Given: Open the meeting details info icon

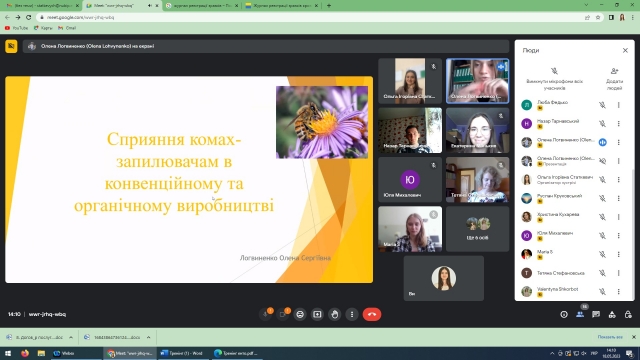Looking at the screenshot, I should (564, 314).
